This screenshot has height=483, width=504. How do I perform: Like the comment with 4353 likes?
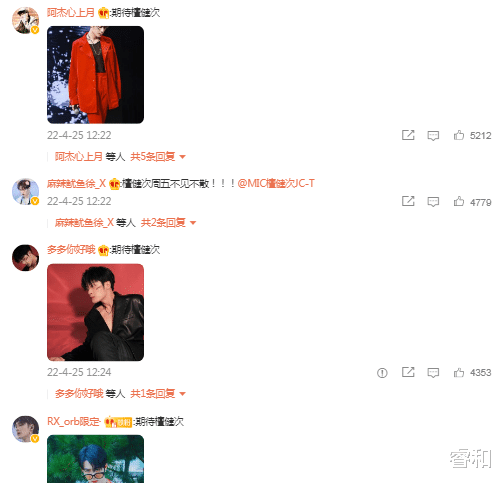tap(459, 372)
